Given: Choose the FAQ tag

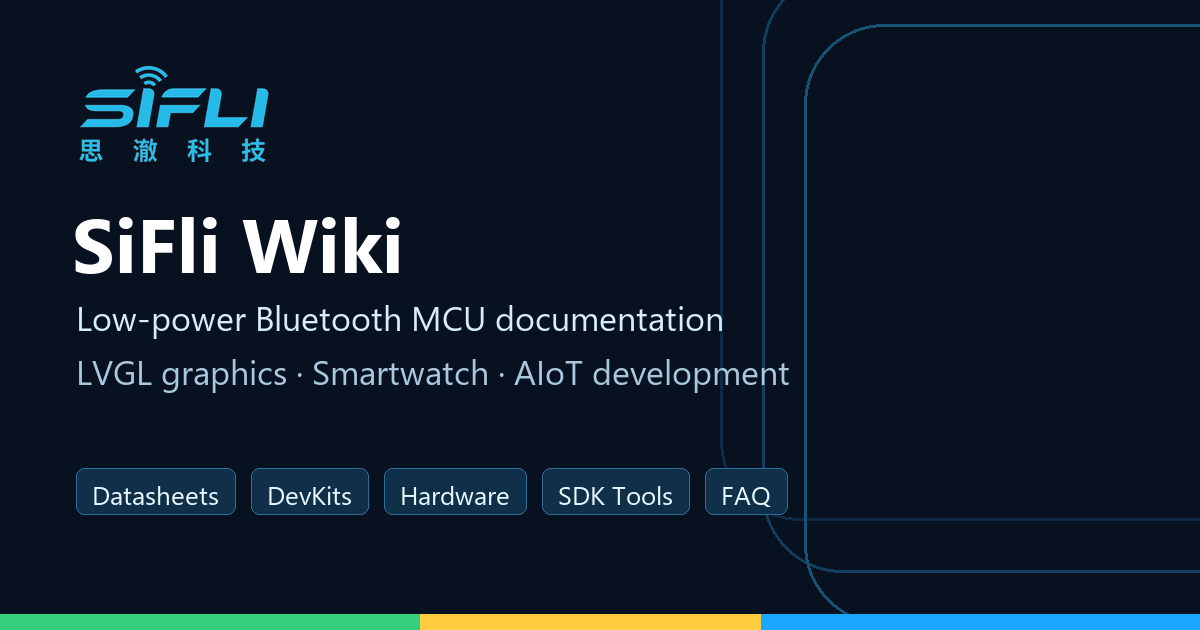Looking at the screenshot, I should pos(746,492).
